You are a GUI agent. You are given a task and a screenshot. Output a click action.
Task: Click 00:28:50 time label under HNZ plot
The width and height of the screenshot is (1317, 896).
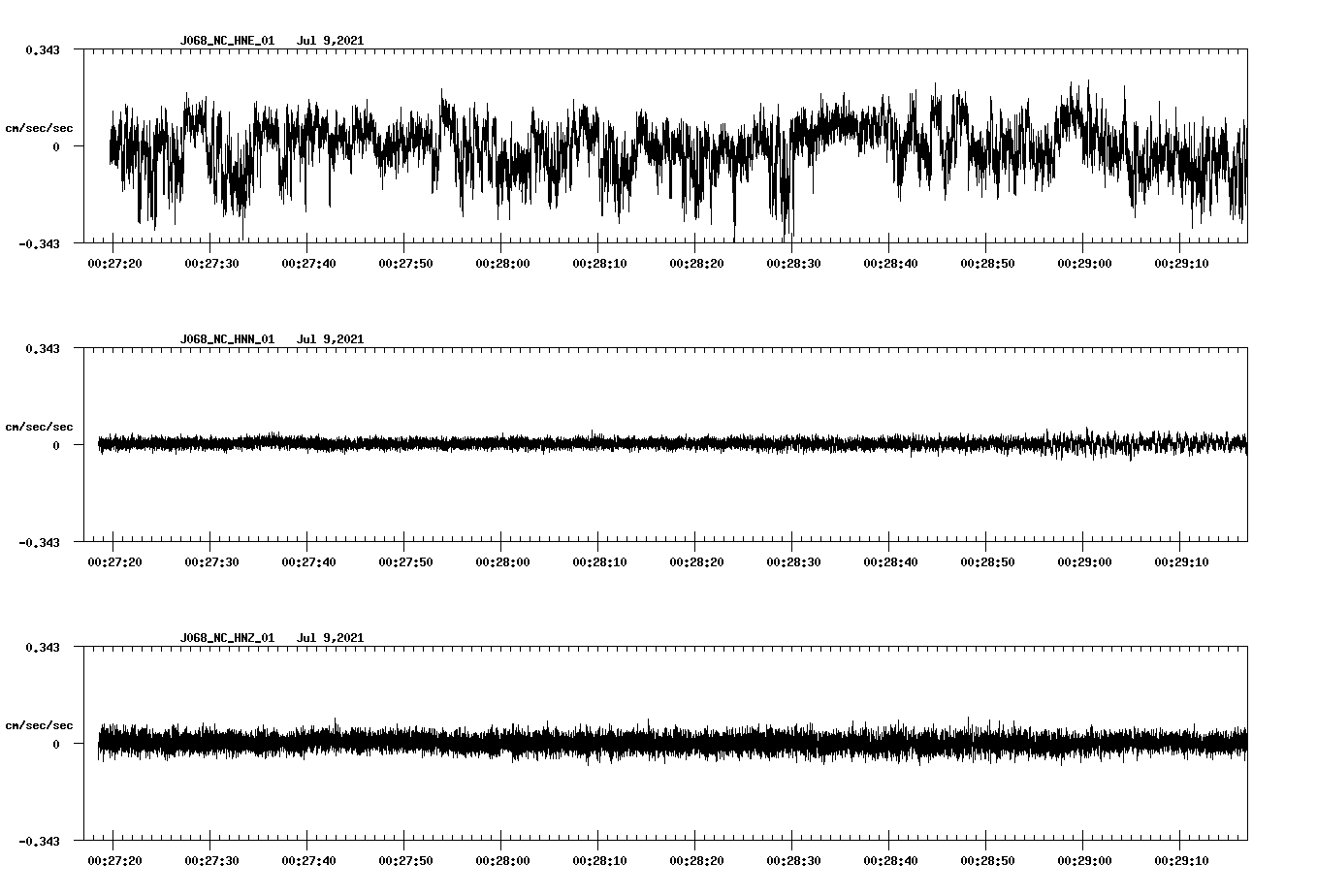tap(987, 860)
